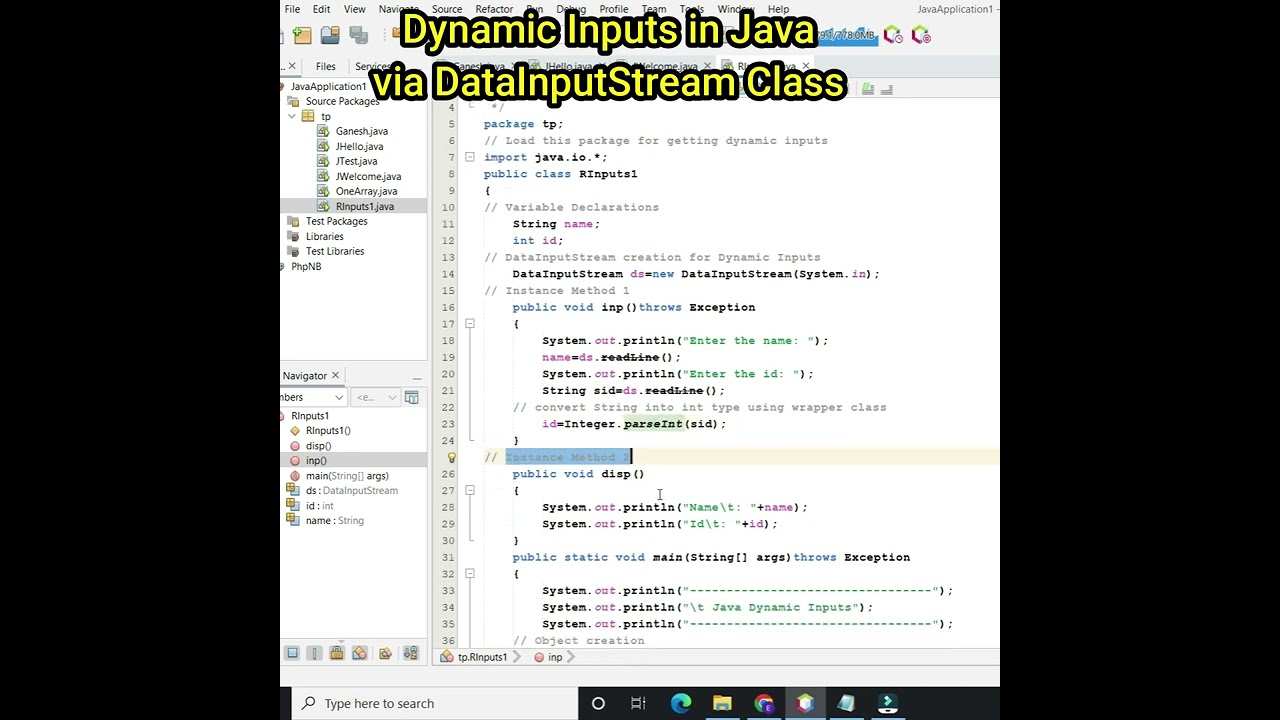1280x720 pixels.
Task: Select the PhpNB project node
Action: coord(306,267)
